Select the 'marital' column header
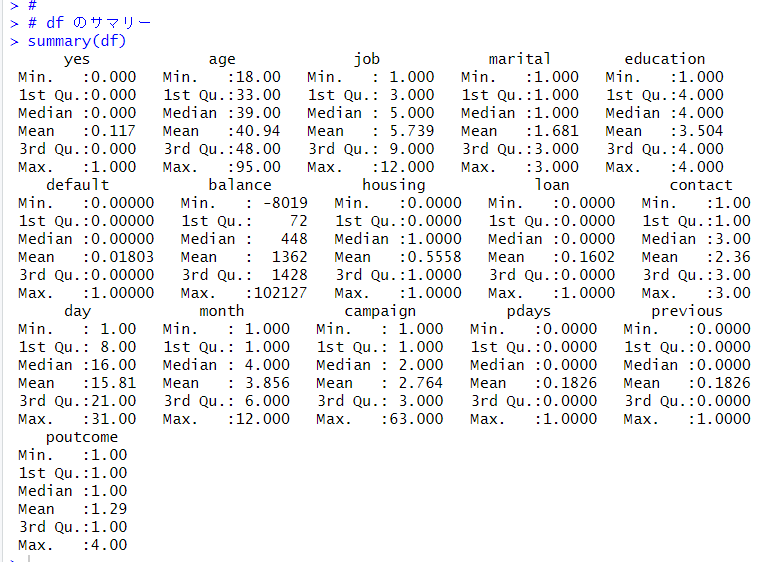The width and height of the screenshot is (766, 562). 520,59
